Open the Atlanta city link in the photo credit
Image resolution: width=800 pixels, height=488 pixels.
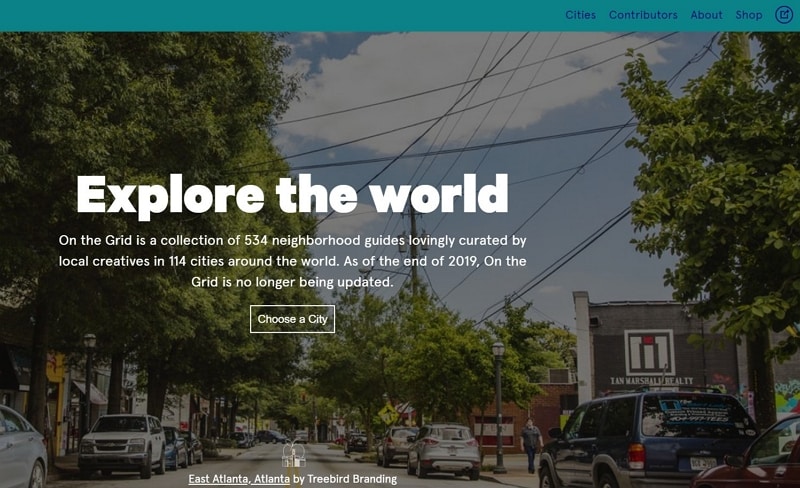point(272,479)
